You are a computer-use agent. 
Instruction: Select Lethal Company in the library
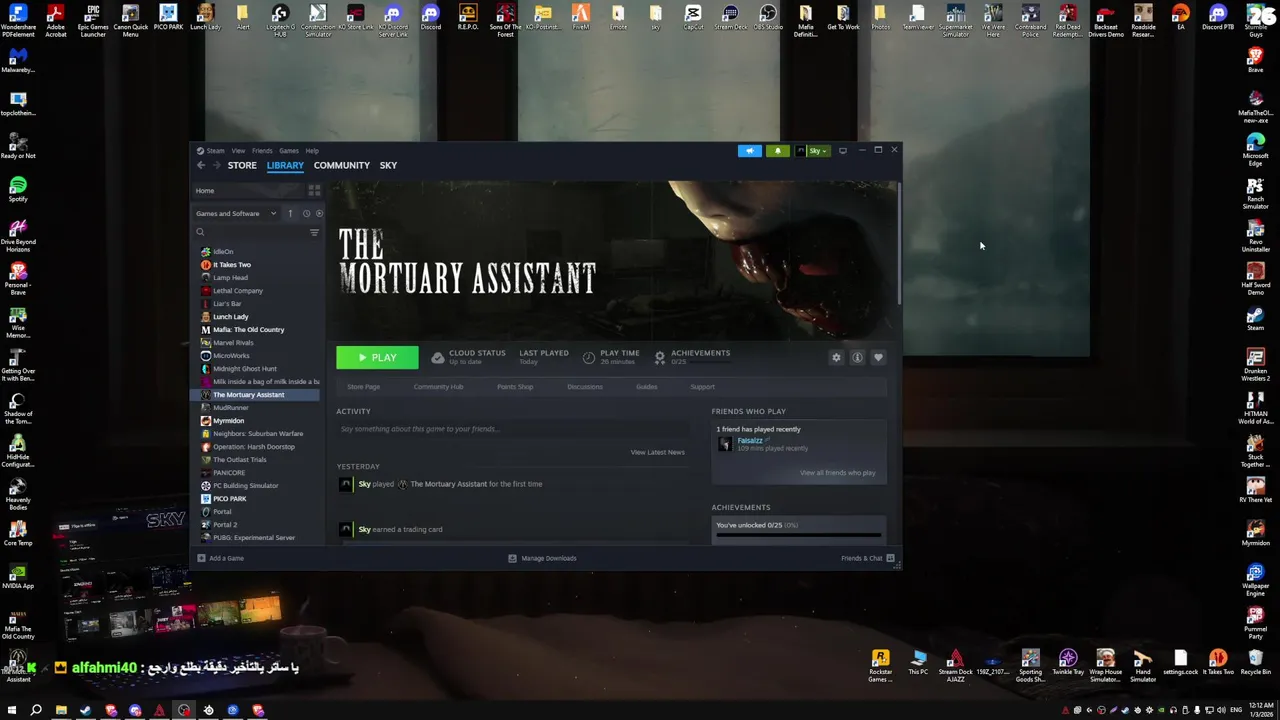point(237,291)
